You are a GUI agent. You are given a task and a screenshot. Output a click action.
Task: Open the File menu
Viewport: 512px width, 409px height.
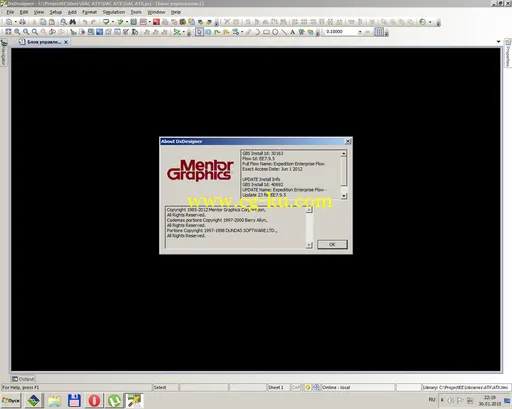pos(10,12)
